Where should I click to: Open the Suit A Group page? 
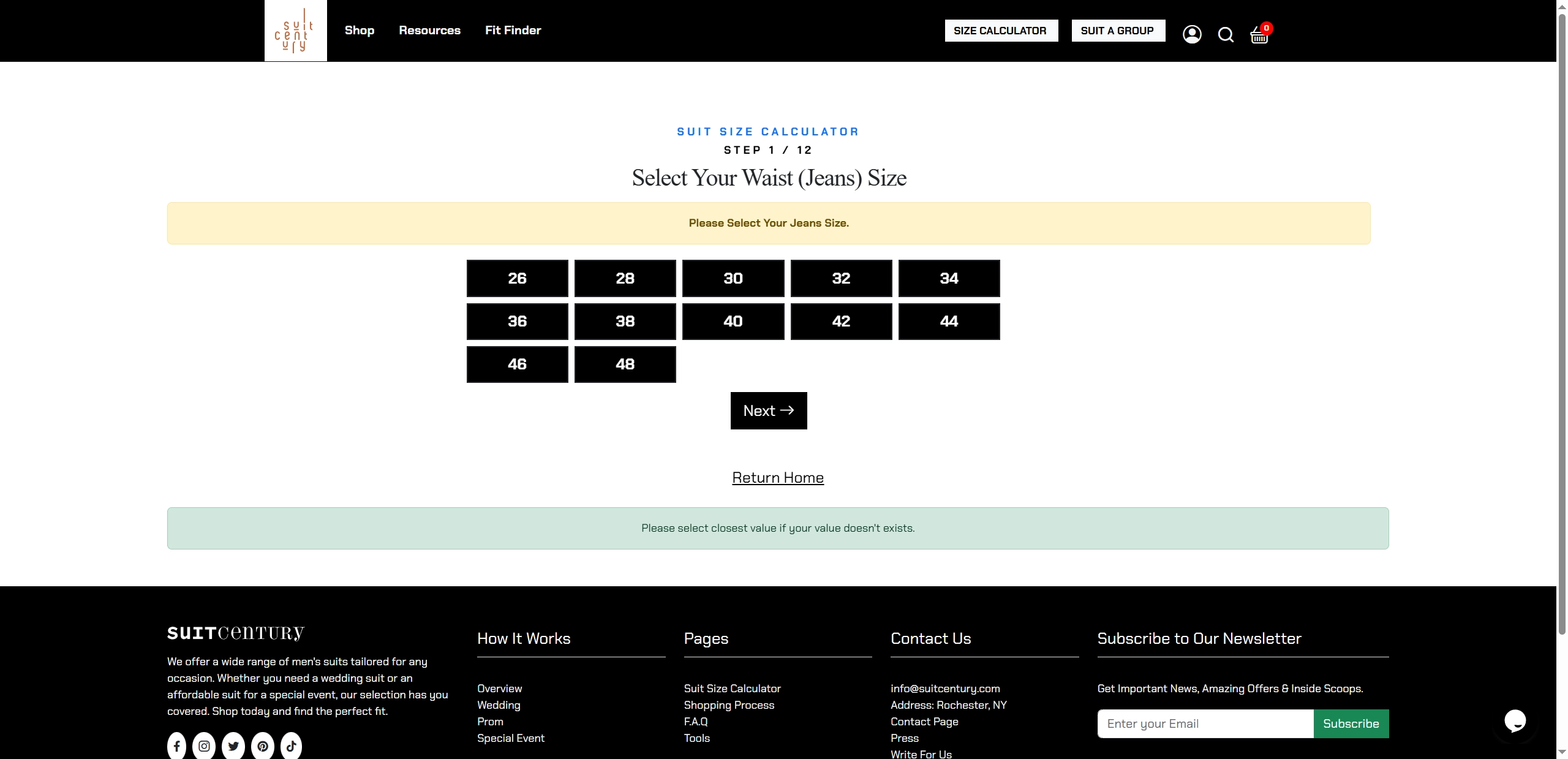pyautogui.click(x=1117, y=30)
